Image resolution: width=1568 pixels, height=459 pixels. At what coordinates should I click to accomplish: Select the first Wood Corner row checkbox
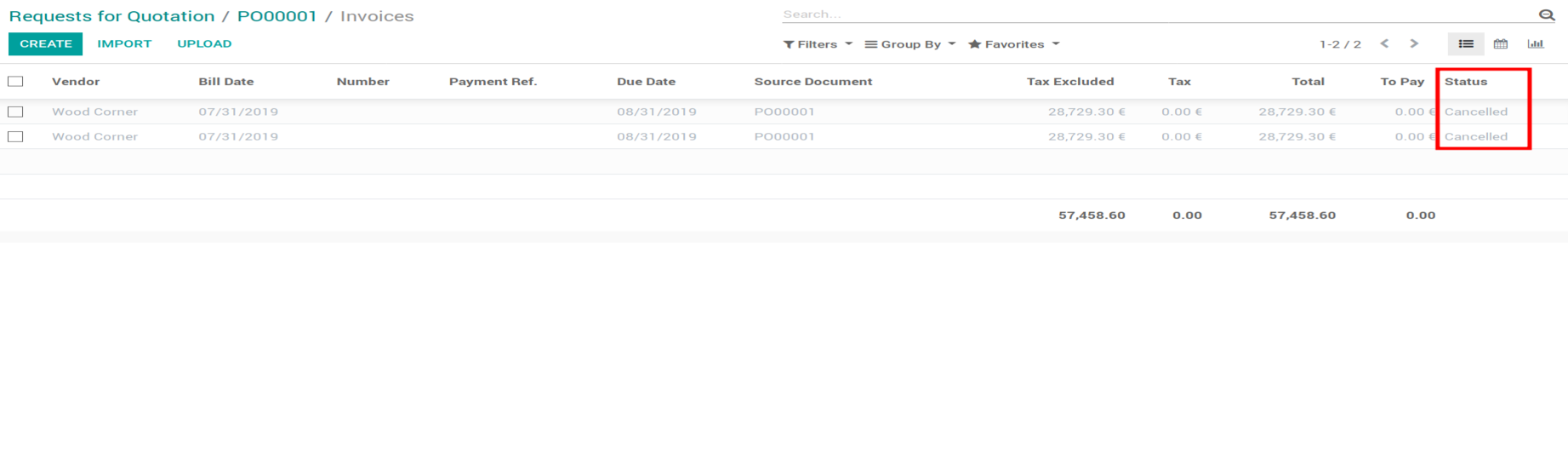click(15, 112)
